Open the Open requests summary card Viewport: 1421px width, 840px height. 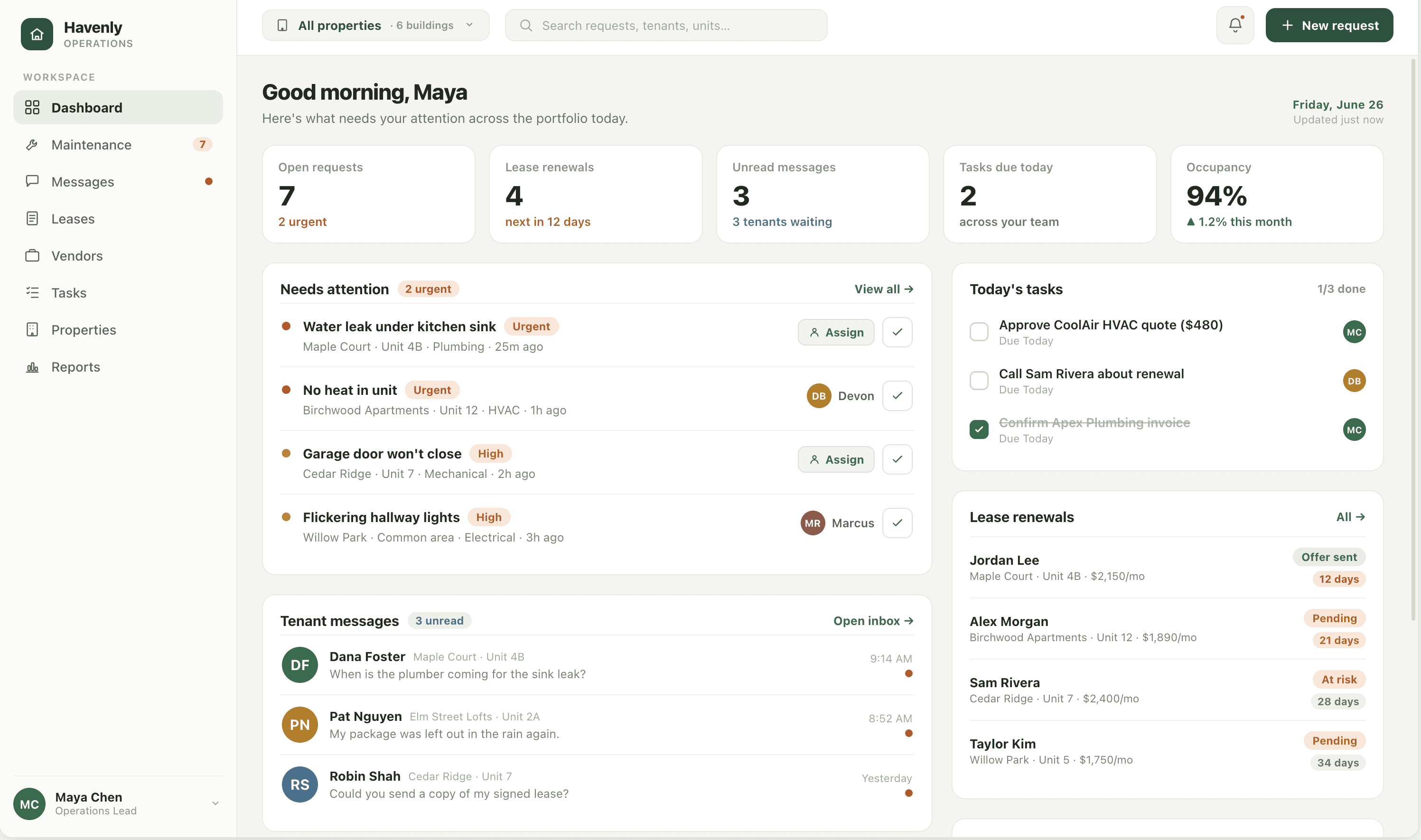[x=368, y=194]
